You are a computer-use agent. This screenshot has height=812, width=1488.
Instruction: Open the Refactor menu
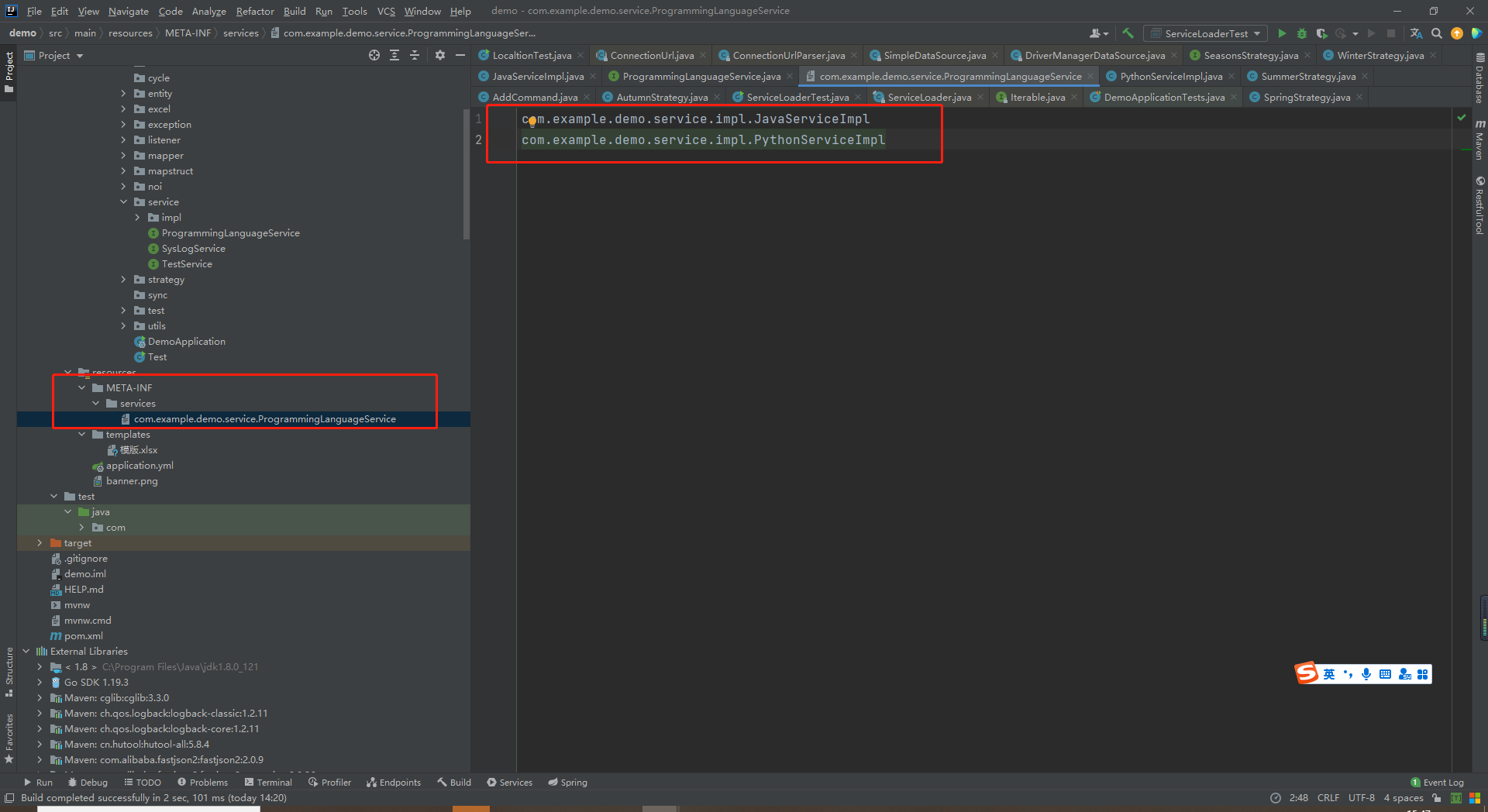(x=254, y=11)
